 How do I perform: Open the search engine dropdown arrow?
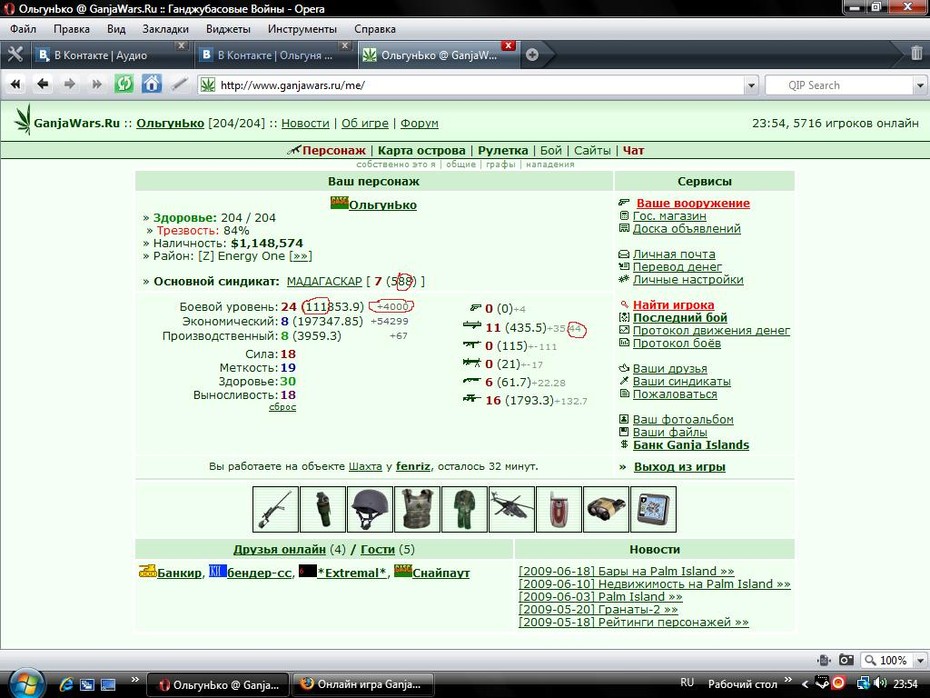[x=919, y=85]
